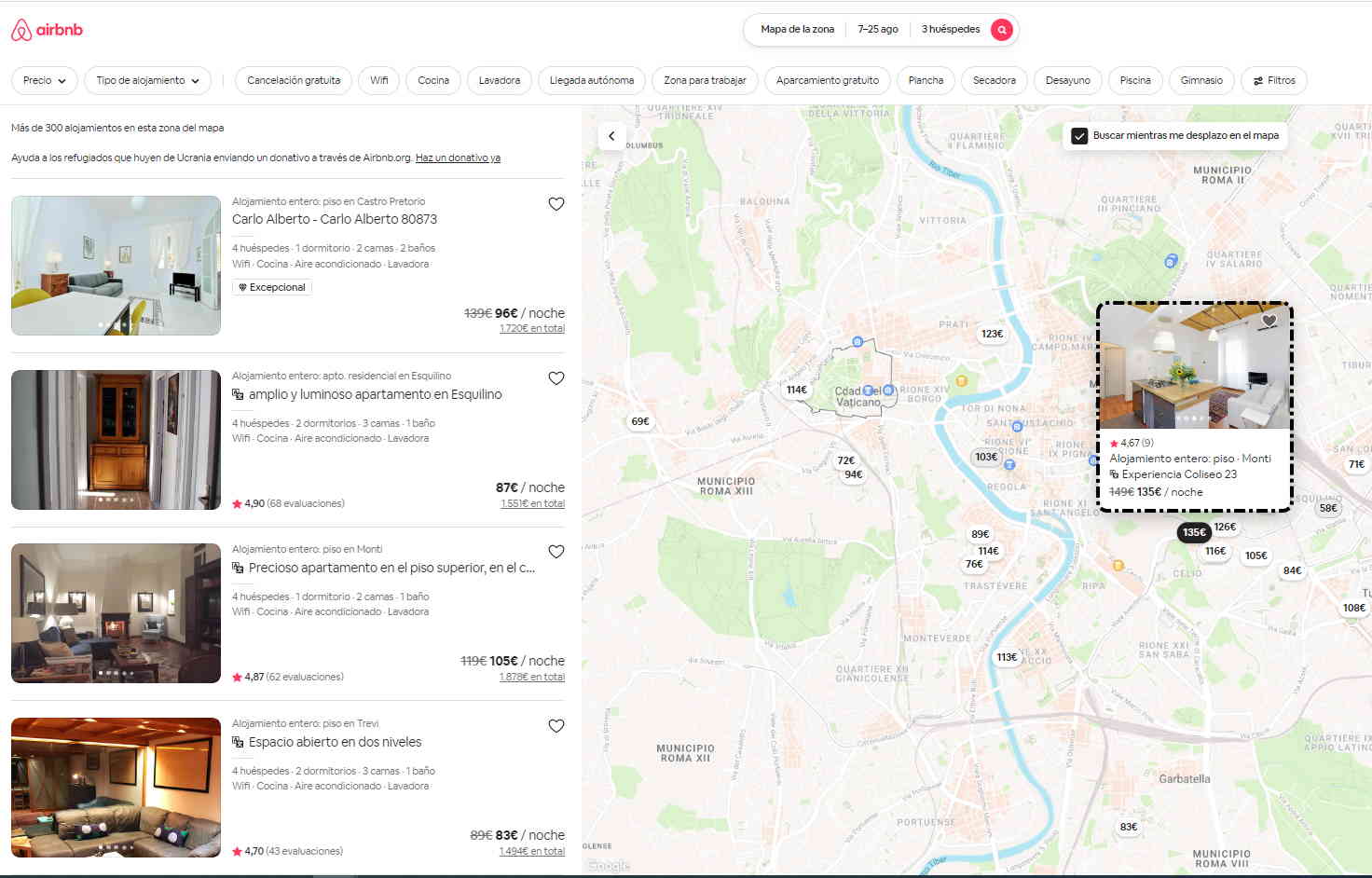Click the Excepcional badge on Carlo Alberto
This screenshot has width=1372, height=878.
pos(272,287)
